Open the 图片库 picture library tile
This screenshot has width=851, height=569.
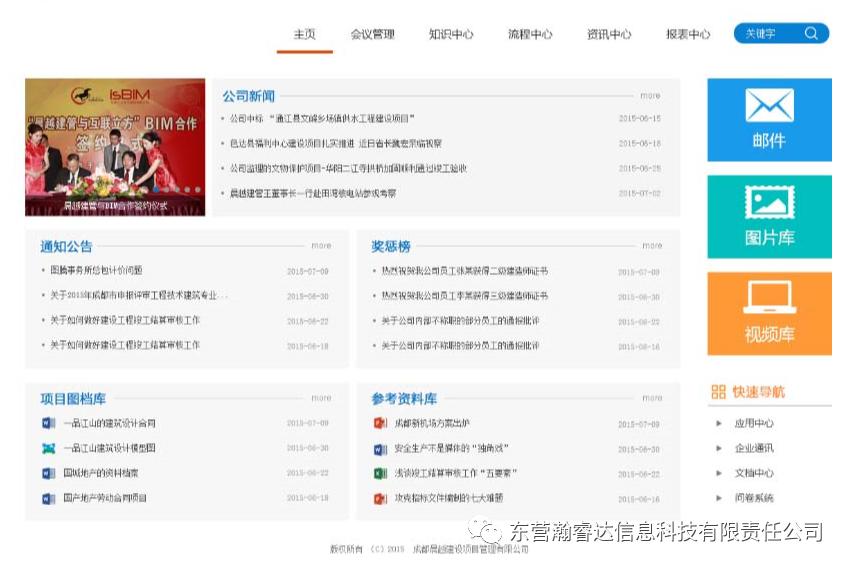tap(769, 216)
